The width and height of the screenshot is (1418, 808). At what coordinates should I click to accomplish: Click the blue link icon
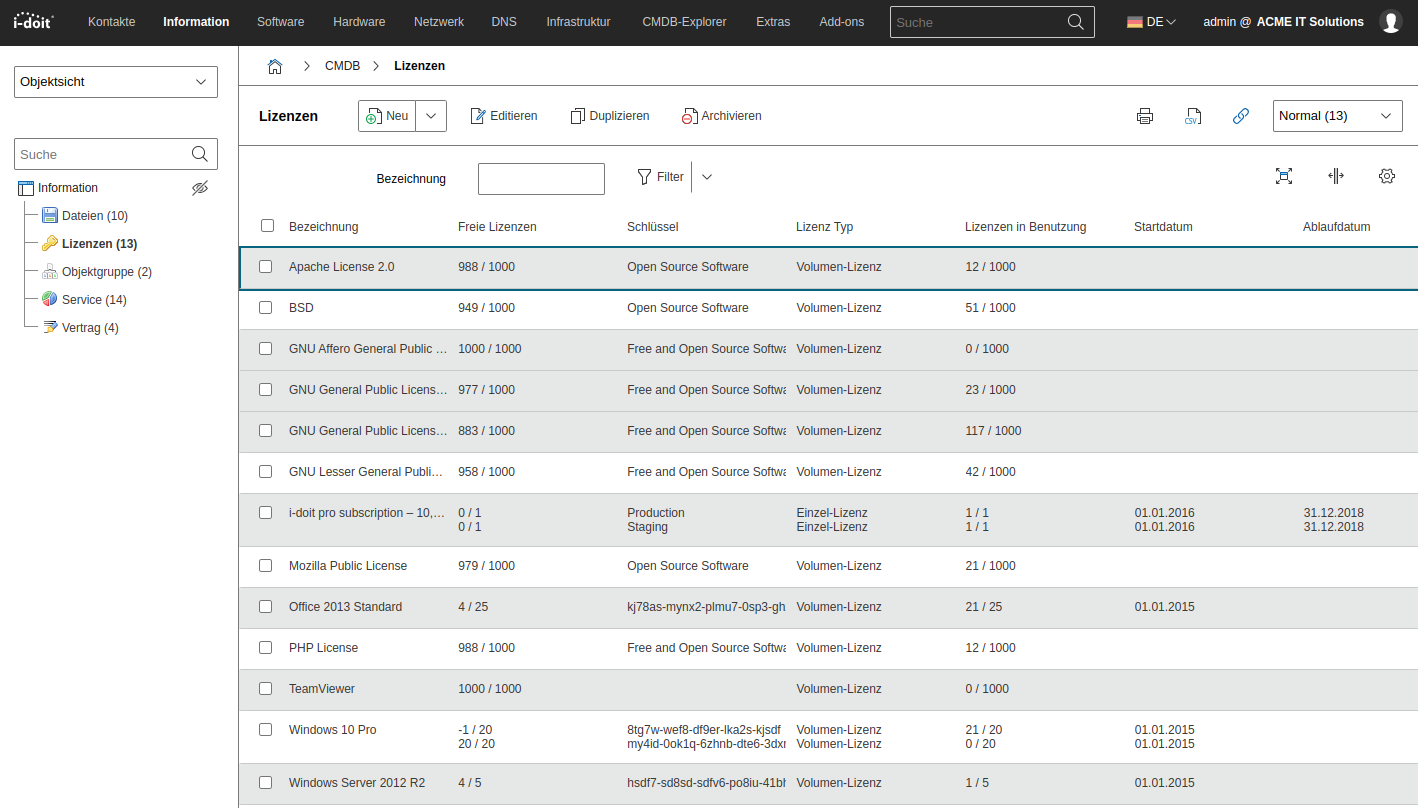[1241, 116]
